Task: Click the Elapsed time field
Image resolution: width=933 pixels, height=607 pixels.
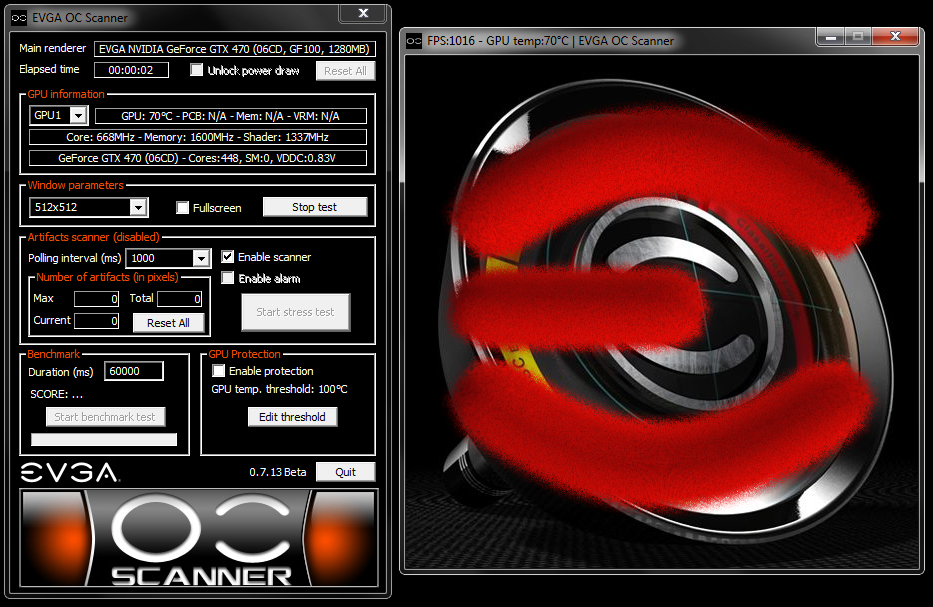Action: 131,70
